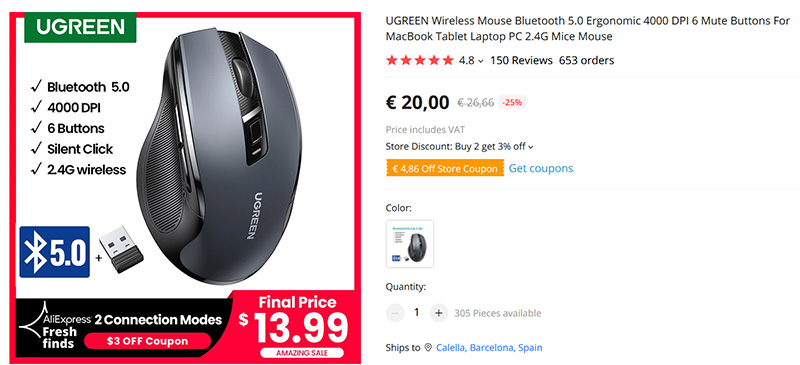Viewport: 800px width, 365px height.
Task: Click the -25% discount tag
Action: pos(512,102)
